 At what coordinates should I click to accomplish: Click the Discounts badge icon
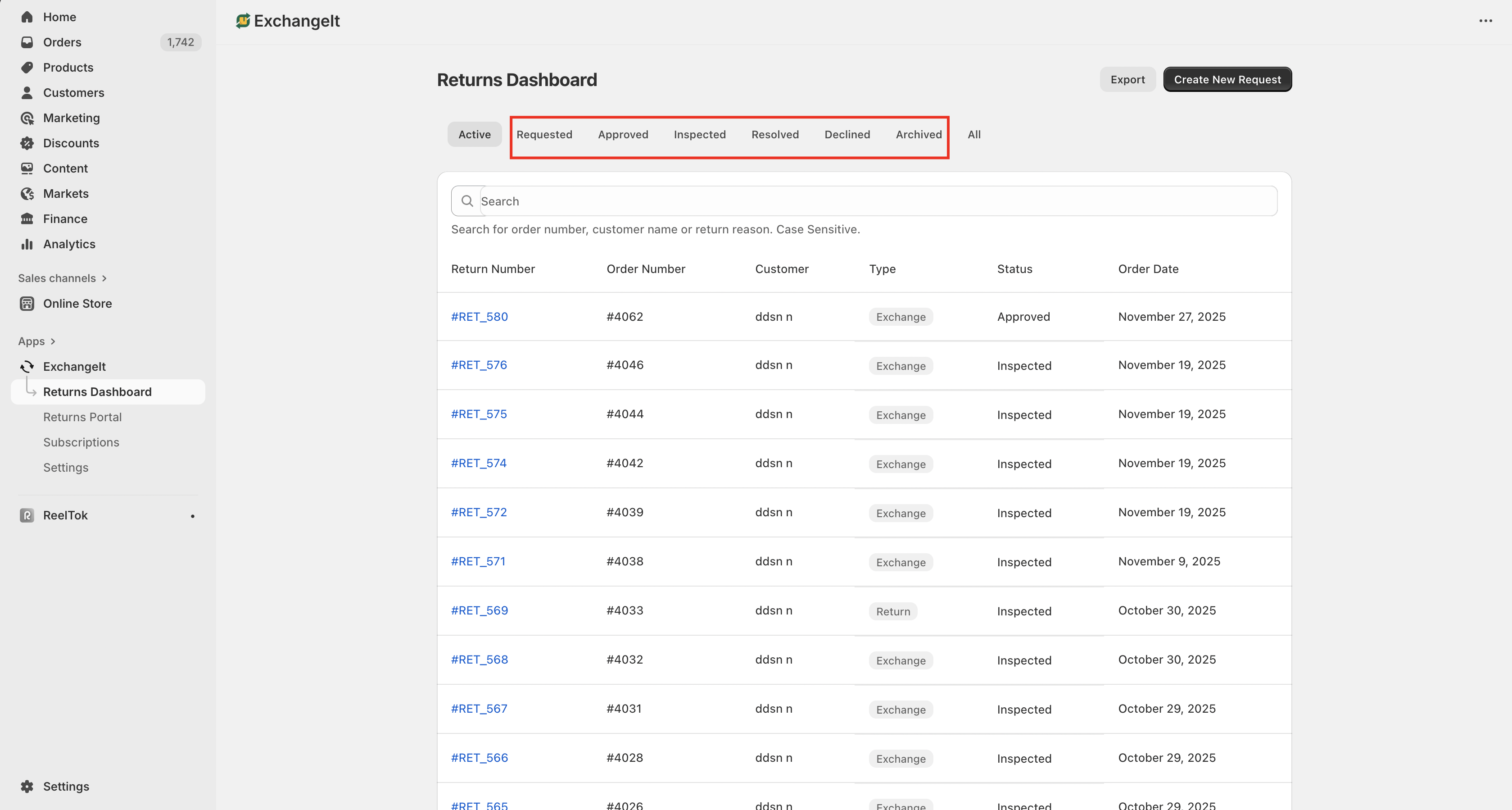tap(27, 143)
